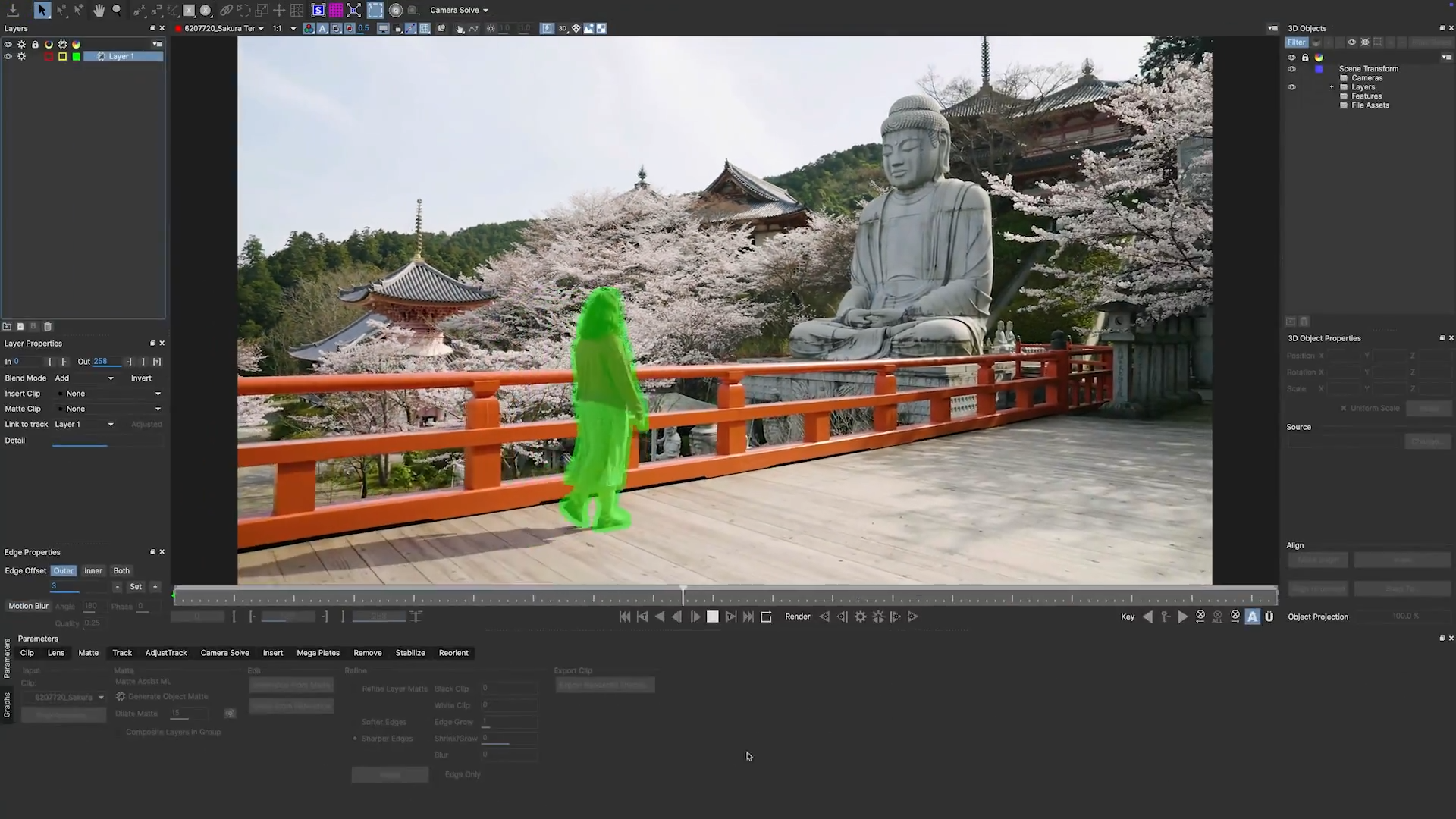The image size is (1456, 819).
Task: Click the Invert button
Action: [x=141, y=378]
